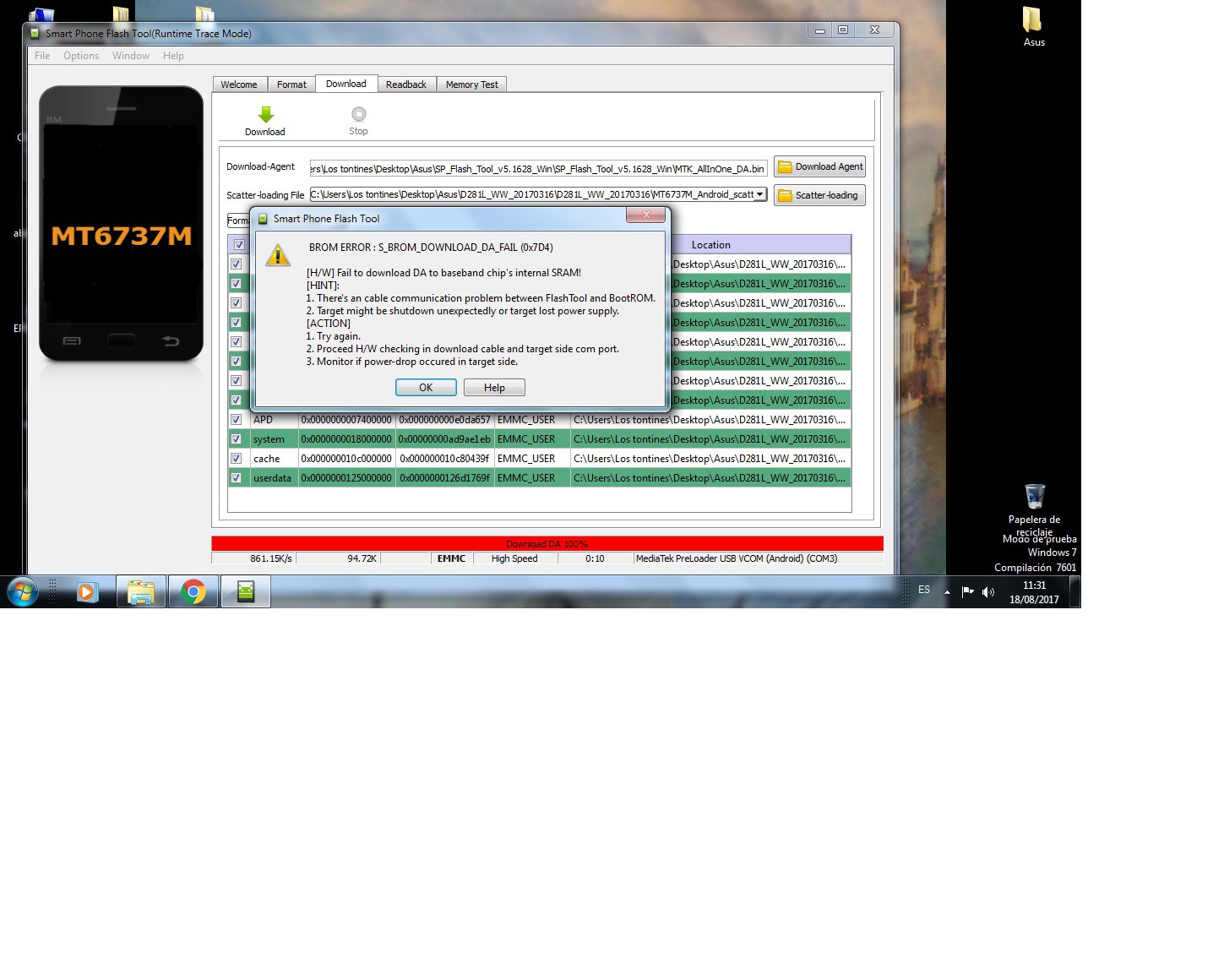Click the red Download DA progress bar
This screenshot has height=980, width=1213.
coord(547,544)
